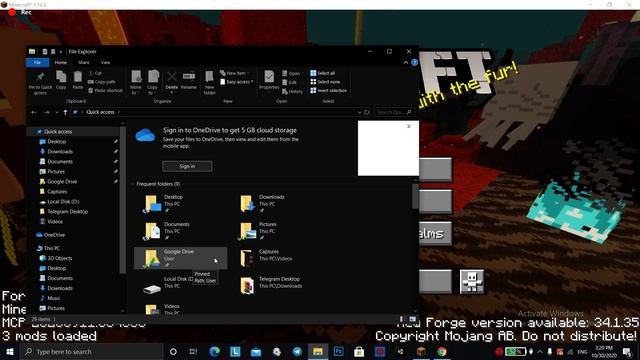Switch to the Home tab
The width and height of the screenshot is (640, 360).
[60, 62]
